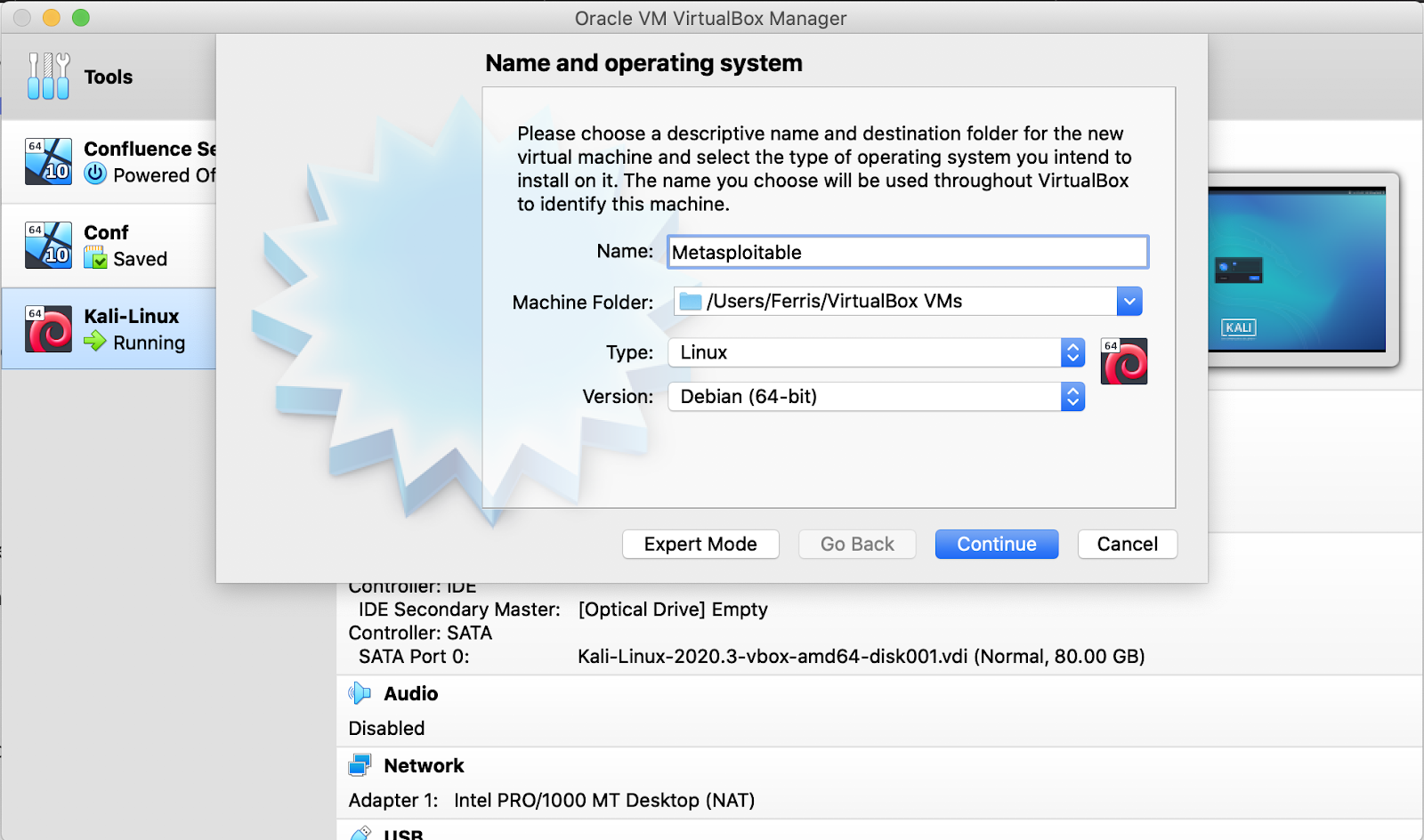Screen dimensions: 1424x840
Task: Click the Name field containing Metasploitable
Action: pyautogui.click(x=908, y=252)
